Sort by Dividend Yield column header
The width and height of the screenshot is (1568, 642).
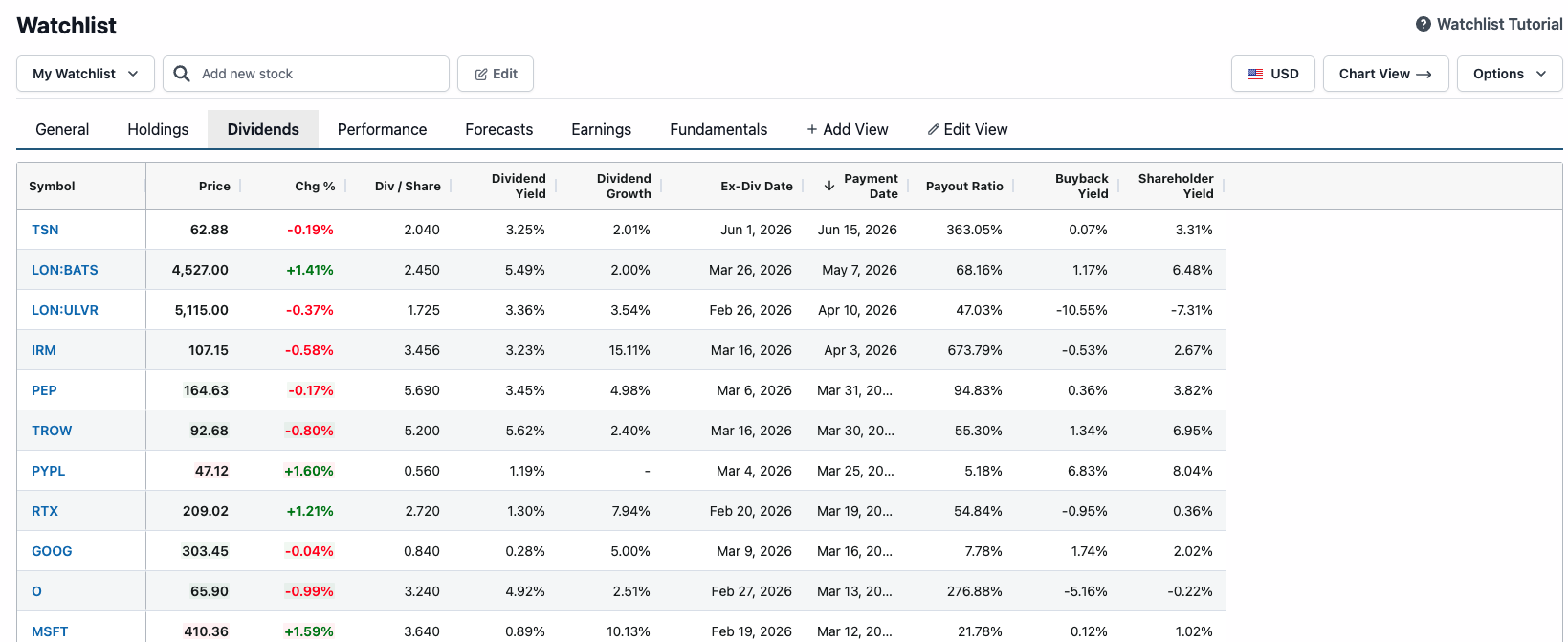pos(519,186)
